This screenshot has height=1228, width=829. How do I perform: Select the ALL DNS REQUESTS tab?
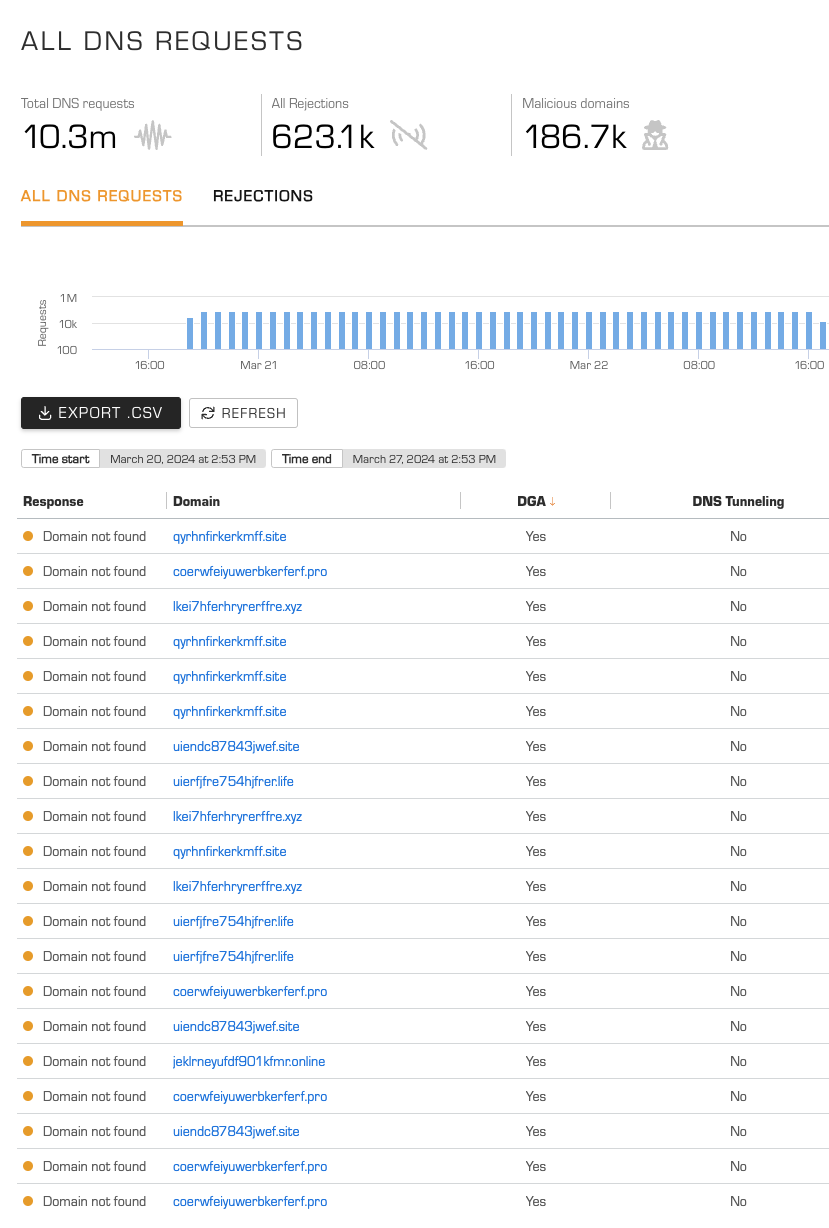(x=101, y=196)
